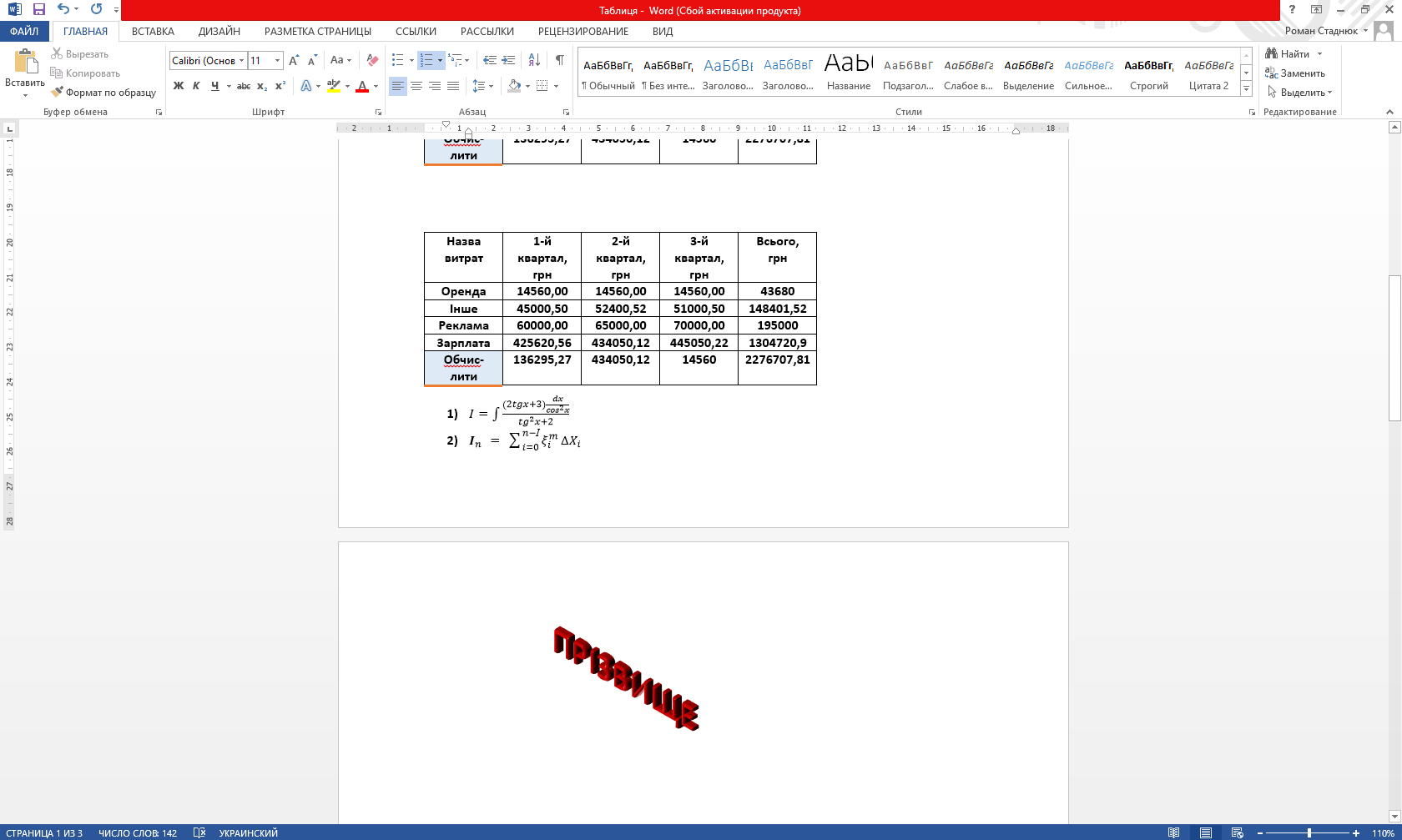
Task: Apply superscript formatting
Action: coord(280,86)
